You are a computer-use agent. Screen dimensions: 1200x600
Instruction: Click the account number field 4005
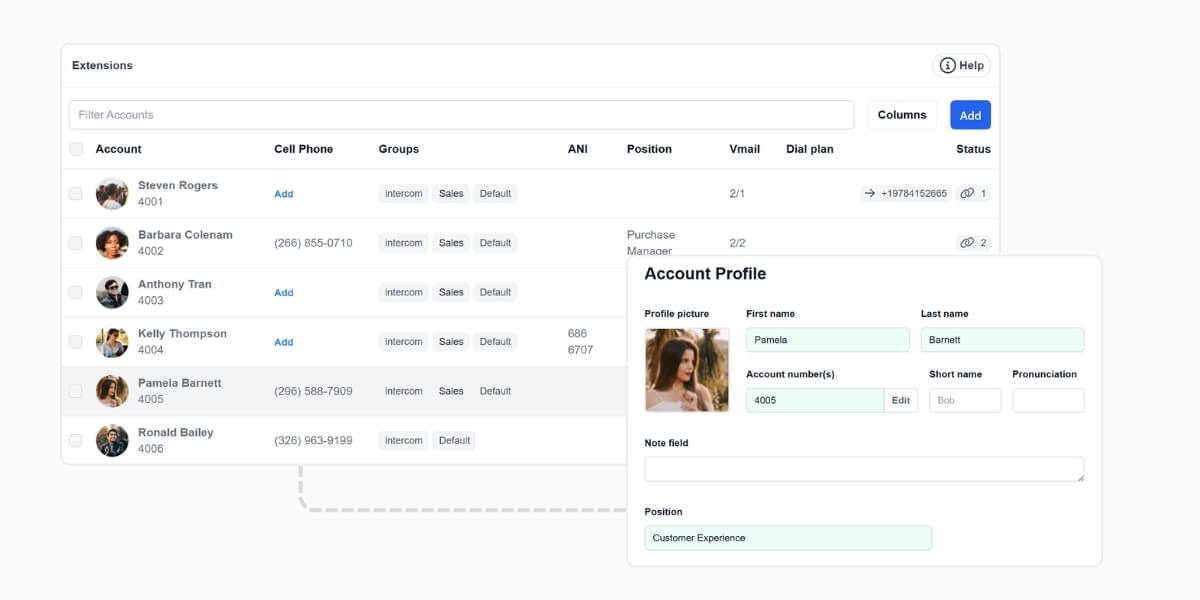coord(815,400)
